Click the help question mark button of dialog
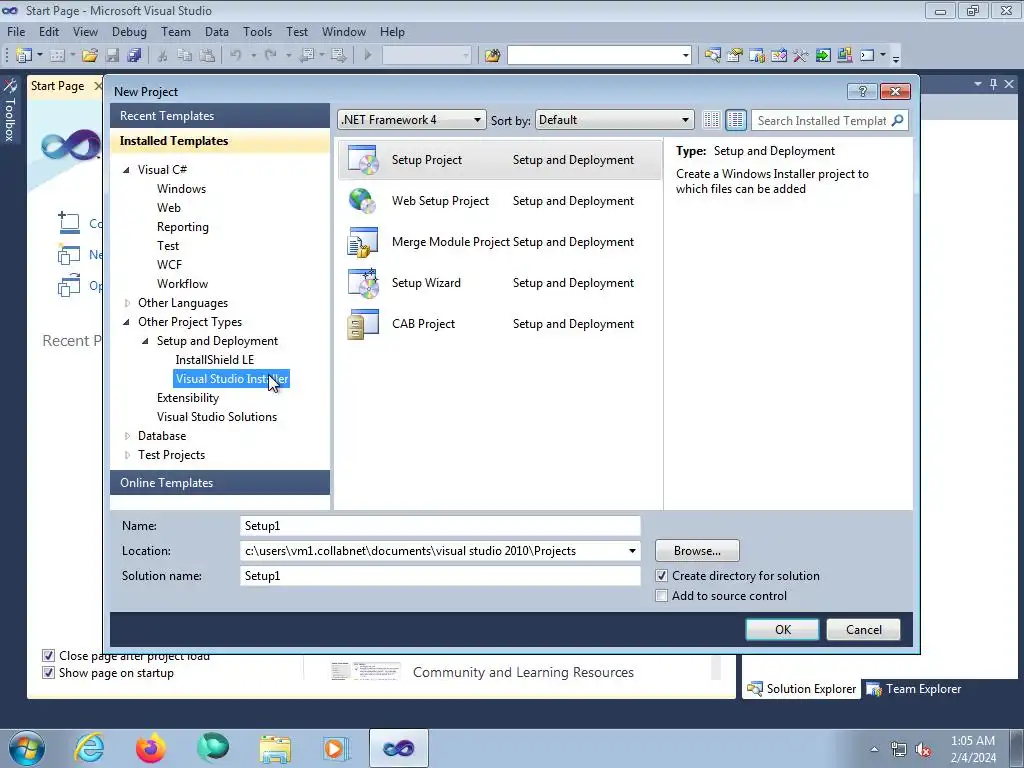The width and height of the screenshot is (1024, 768). (862, 91)
